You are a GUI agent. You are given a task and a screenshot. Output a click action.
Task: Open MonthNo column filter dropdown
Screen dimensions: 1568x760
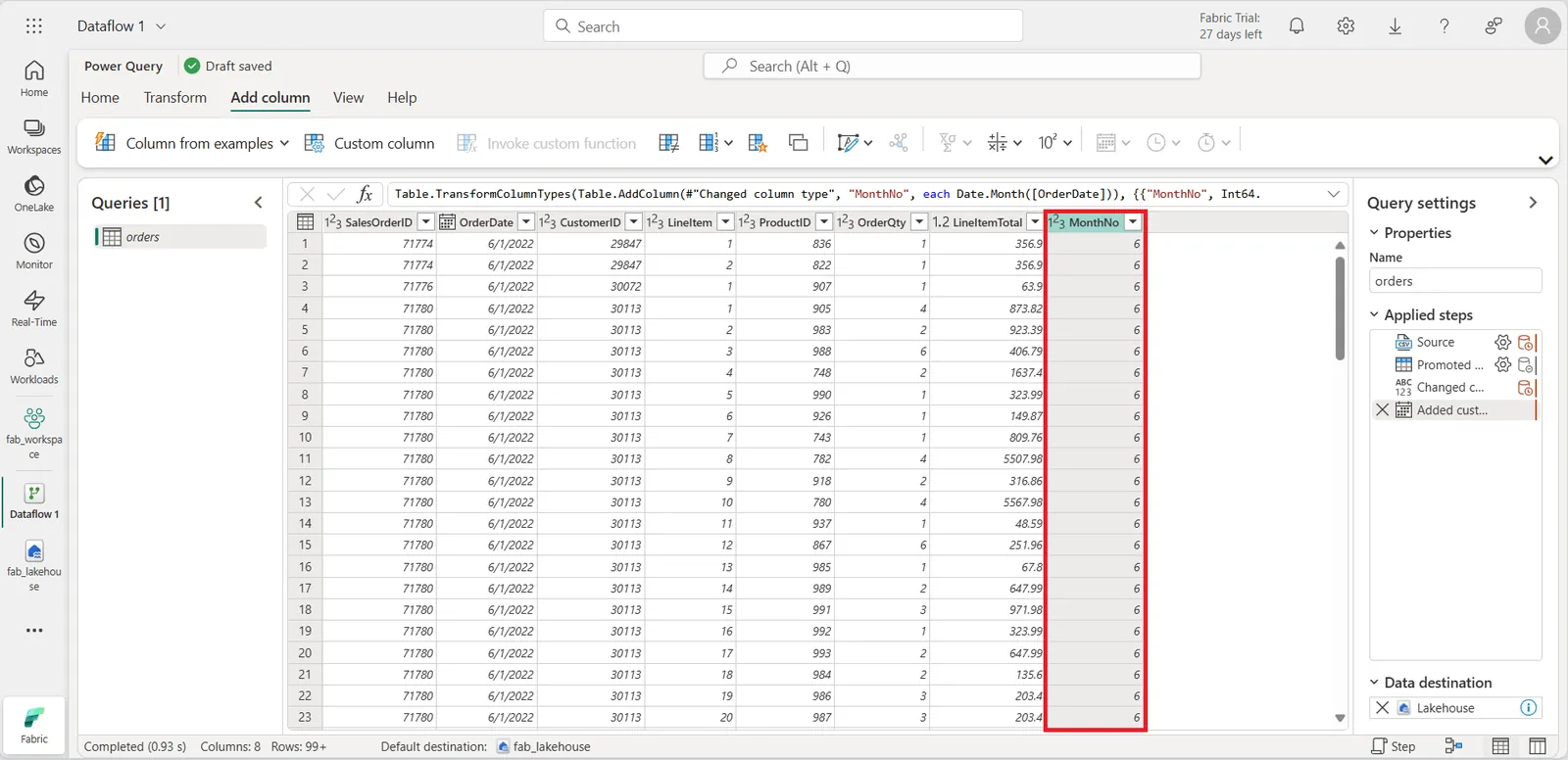(x=1133, y=222)
